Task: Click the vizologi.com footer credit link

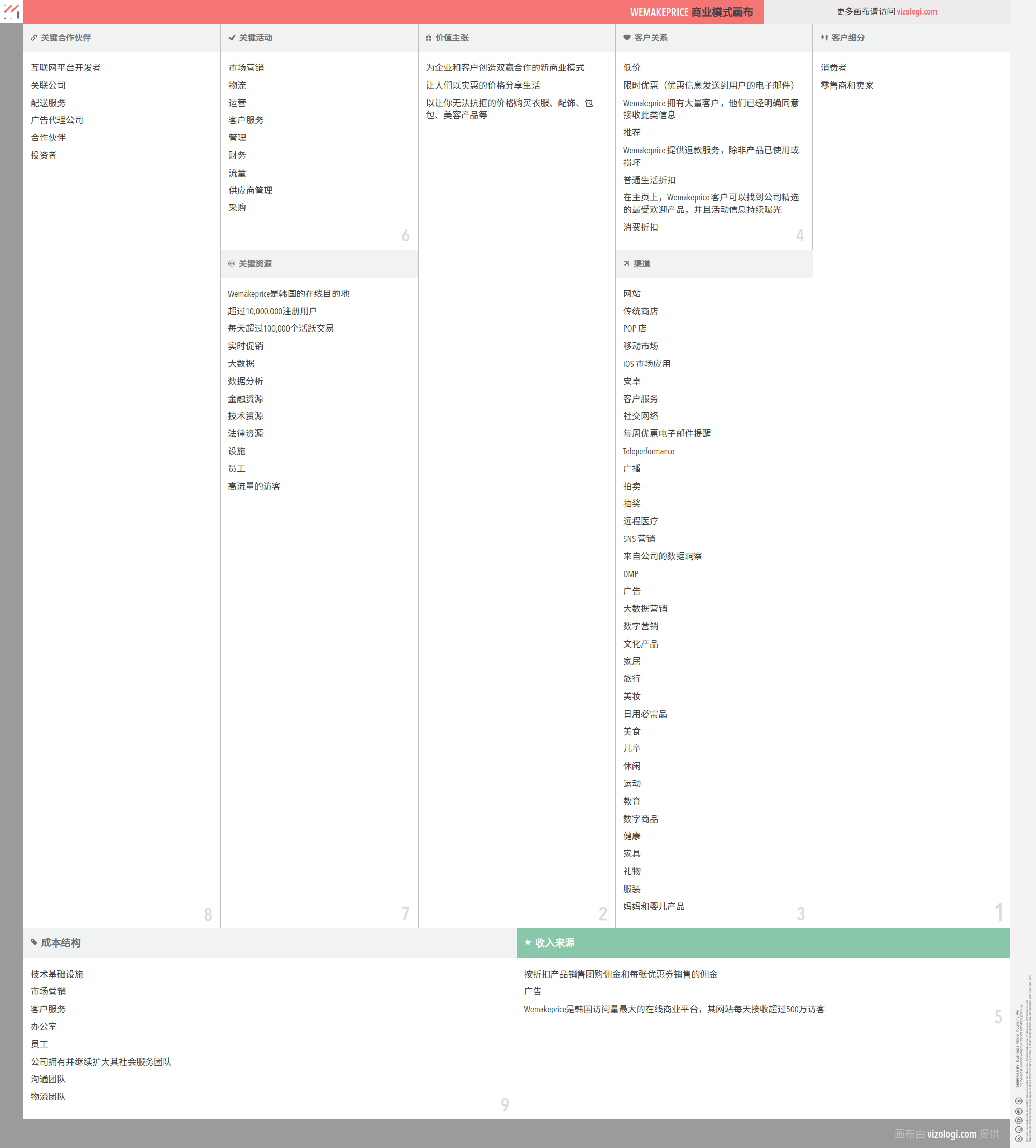Action: point(951,1134)
